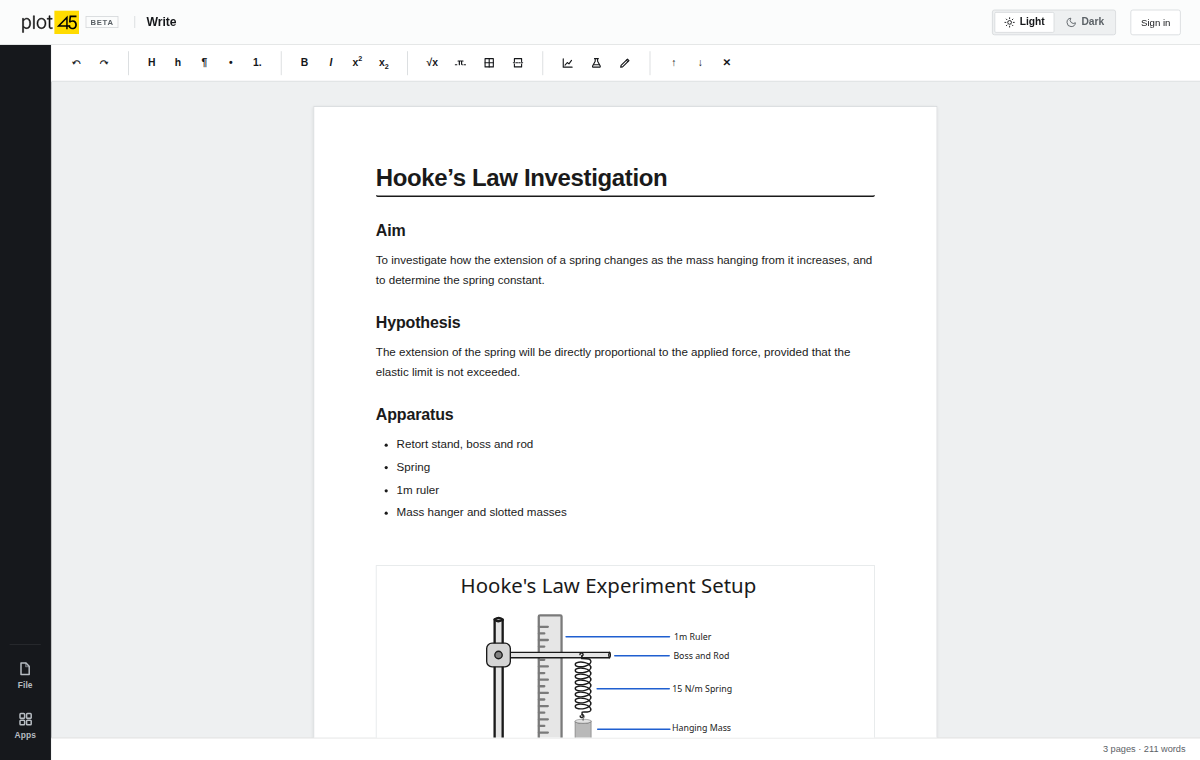The height and width of the screenshot is (760, 1200).
Task: Open the Apps sidebar panel
Action: 25,726
